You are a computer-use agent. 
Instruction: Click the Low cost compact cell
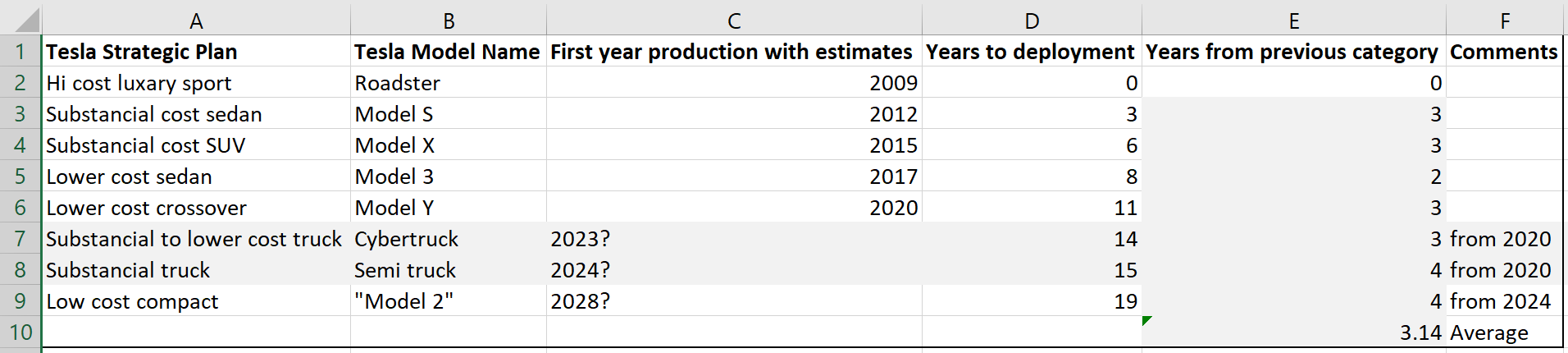[x=196, y=301]
